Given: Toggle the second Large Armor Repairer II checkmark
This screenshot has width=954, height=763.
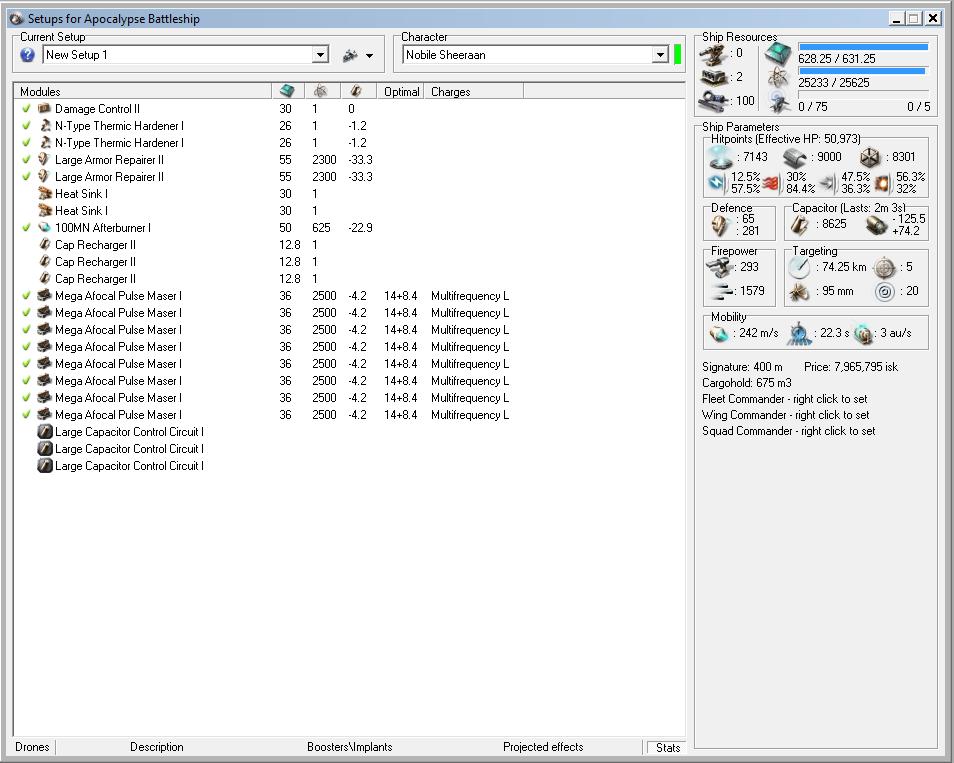Looking at the screenshot, I should pos(26,176).
